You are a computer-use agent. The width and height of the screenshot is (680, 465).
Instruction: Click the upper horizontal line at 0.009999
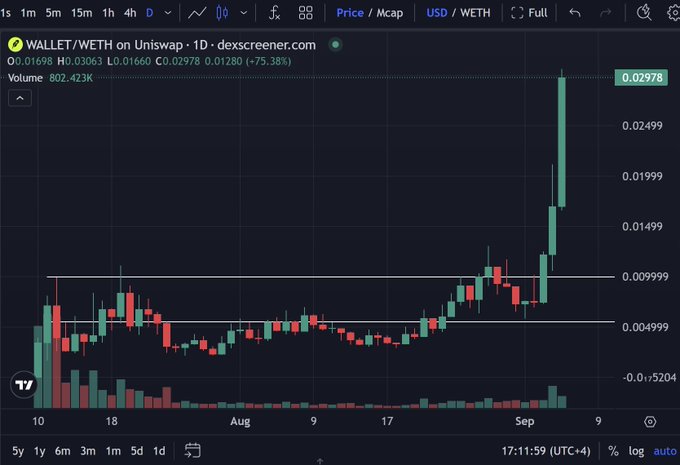(330, 277)
